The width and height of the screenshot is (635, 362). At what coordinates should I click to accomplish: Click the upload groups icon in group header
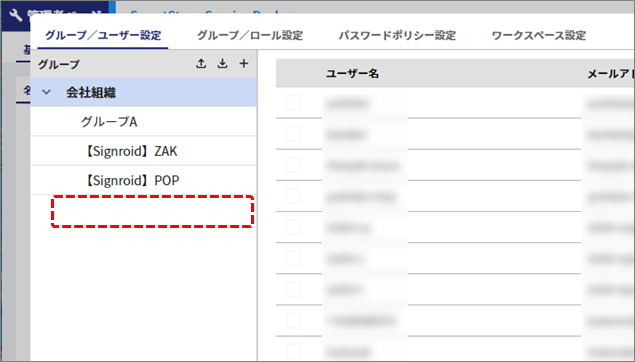click(x=201, y=64)
